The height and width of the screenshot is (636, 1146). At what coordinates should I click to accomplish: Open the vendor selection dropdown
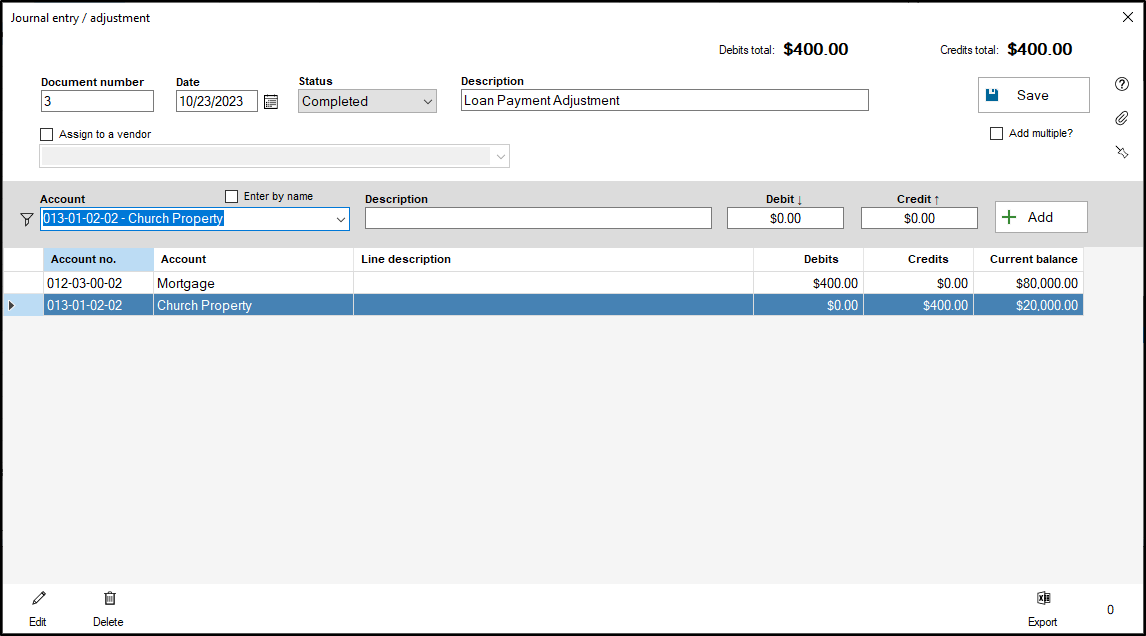click(x=500, y=156)
